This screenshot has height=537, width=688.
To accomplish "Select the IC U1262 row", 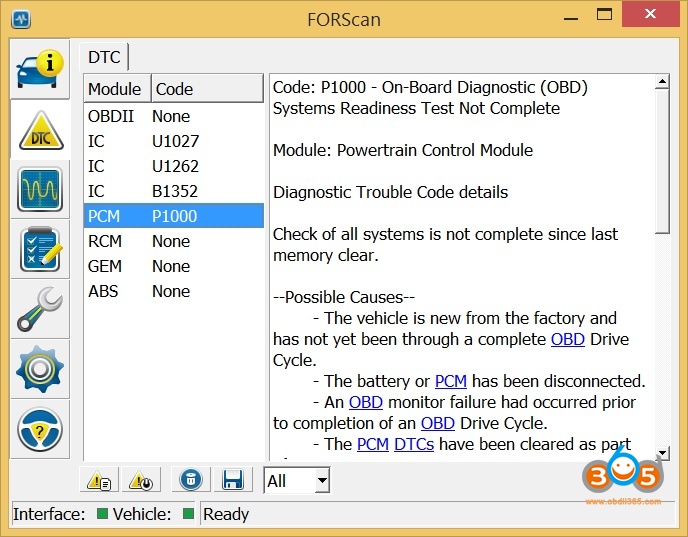I will [x=174, y=166].
